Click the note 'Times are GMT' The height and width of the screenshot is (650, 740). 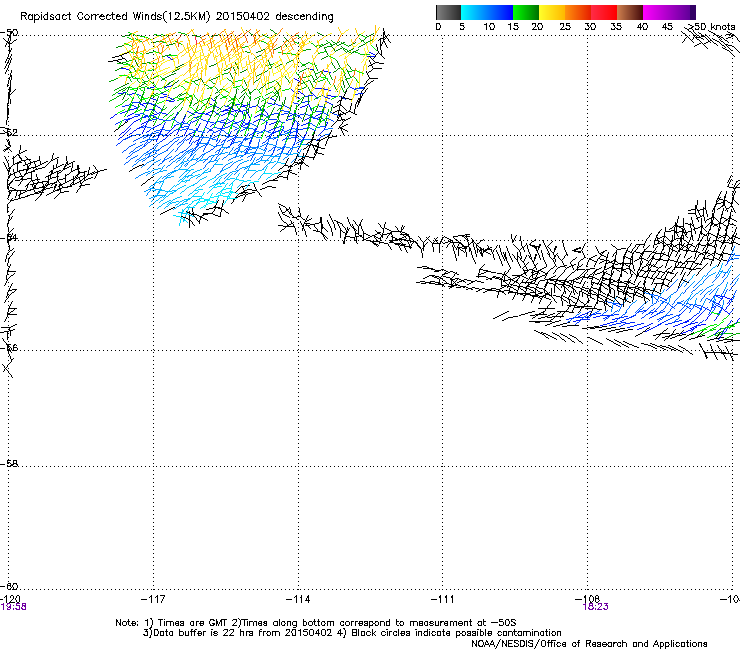coord(193,623)
